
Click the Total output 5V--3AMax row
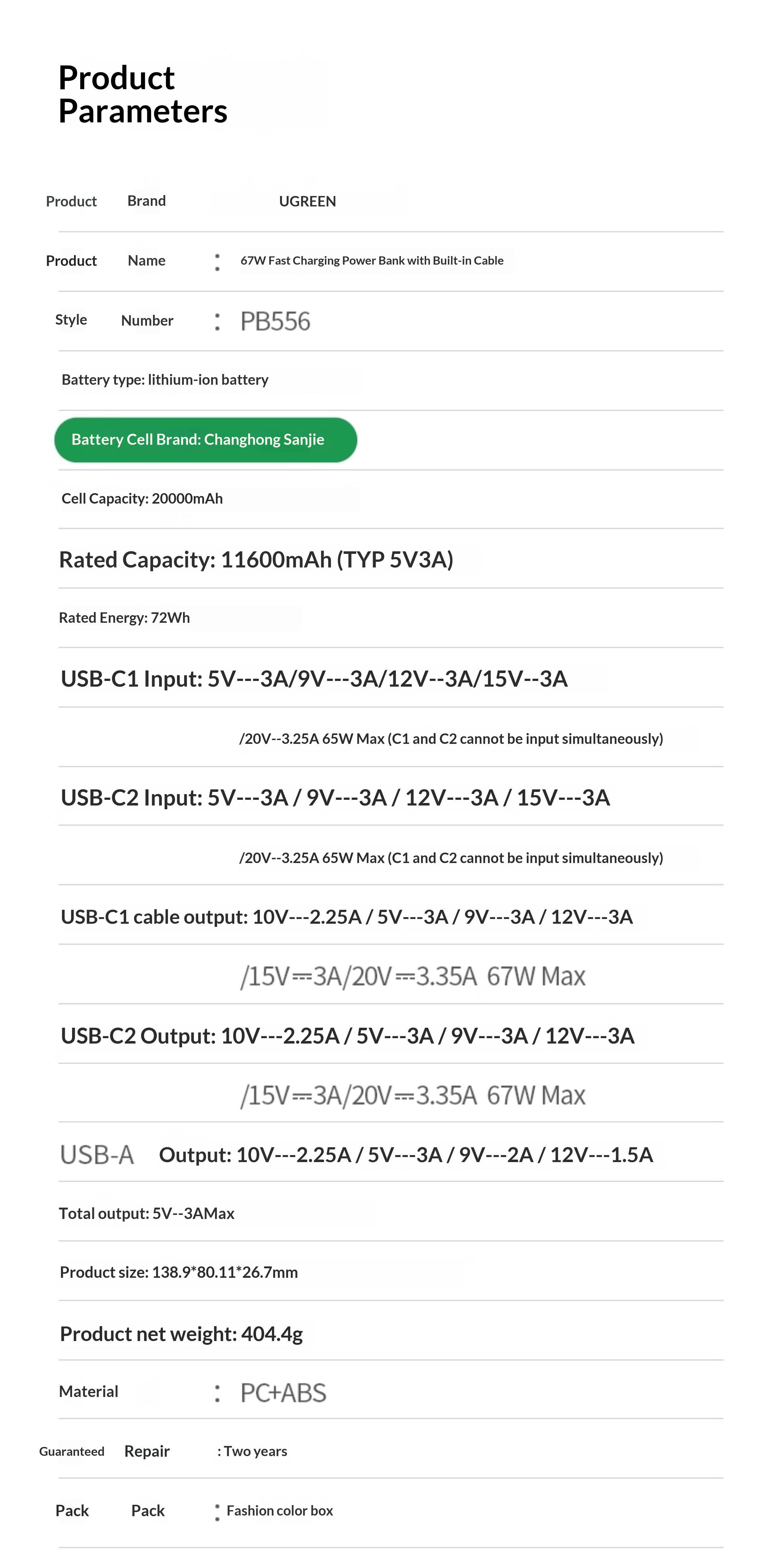[146, 1213]
